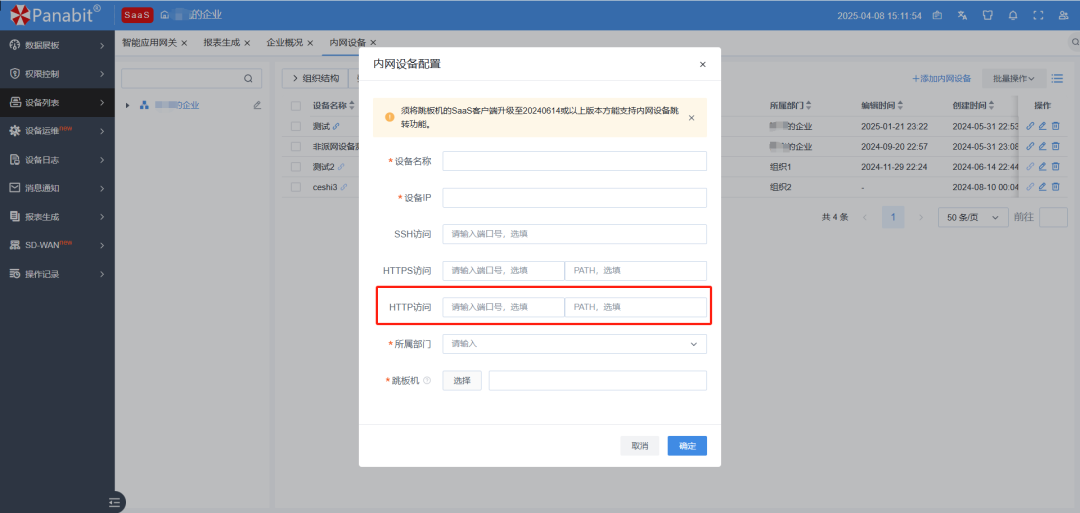Click the home icon next to SaaS badge
Image resolution: width=1080 pixels, height=513 pixels.
tap(165, 14)
